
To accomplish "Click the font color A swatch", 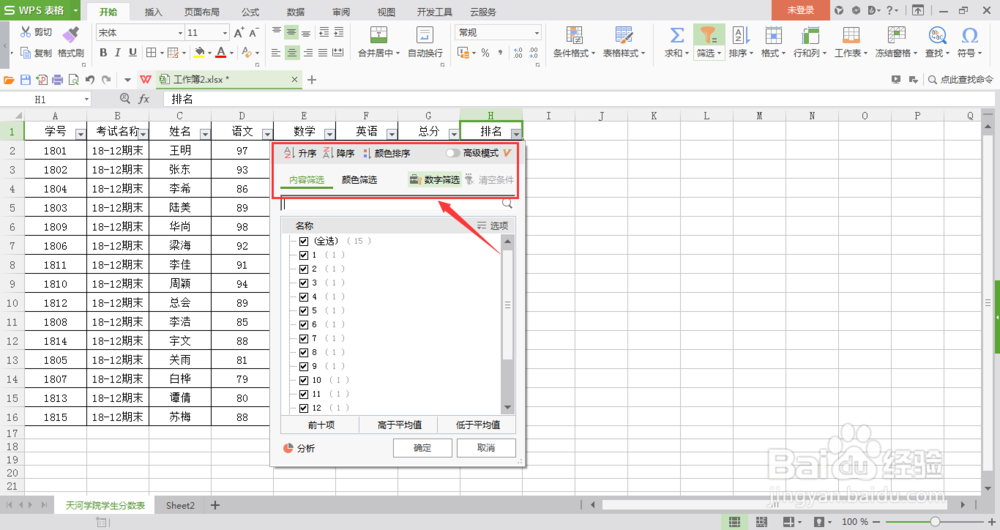I will (x=221, y=52).
